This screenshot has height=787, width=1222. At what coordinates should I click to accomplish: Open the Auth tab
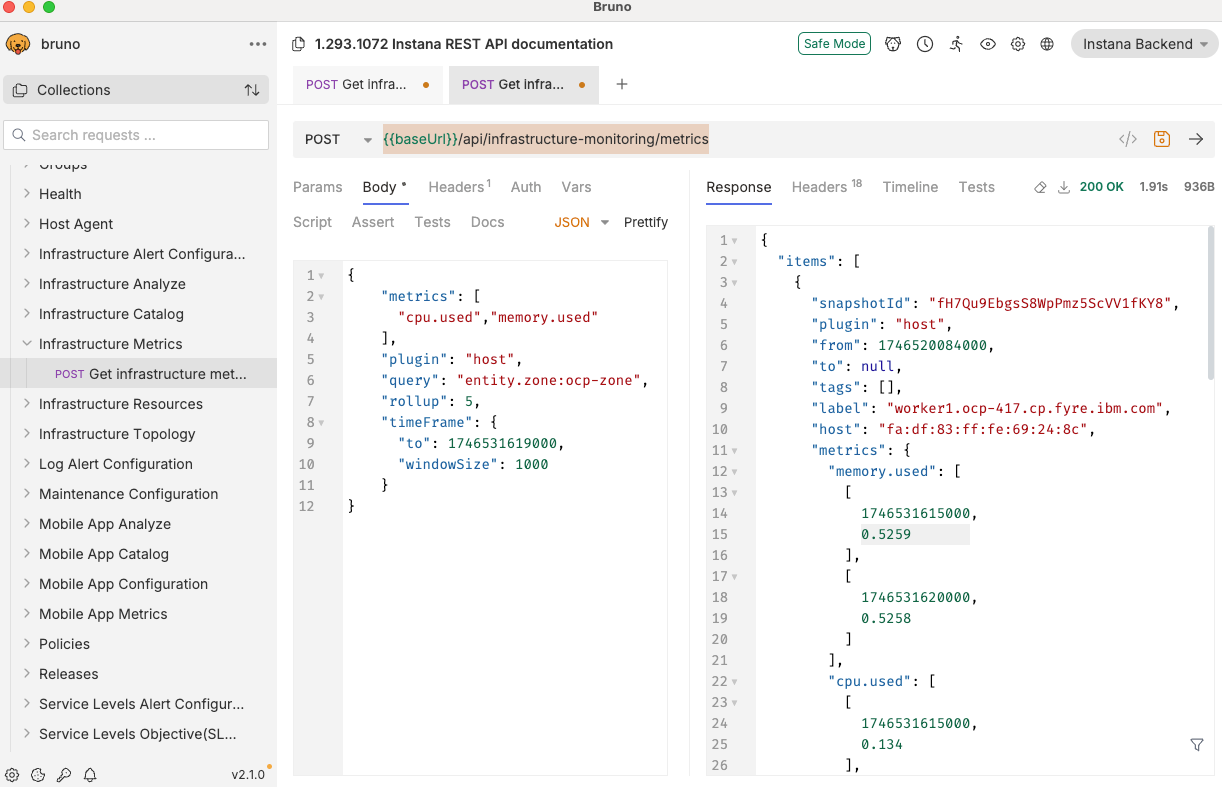[x=526, y=187]
